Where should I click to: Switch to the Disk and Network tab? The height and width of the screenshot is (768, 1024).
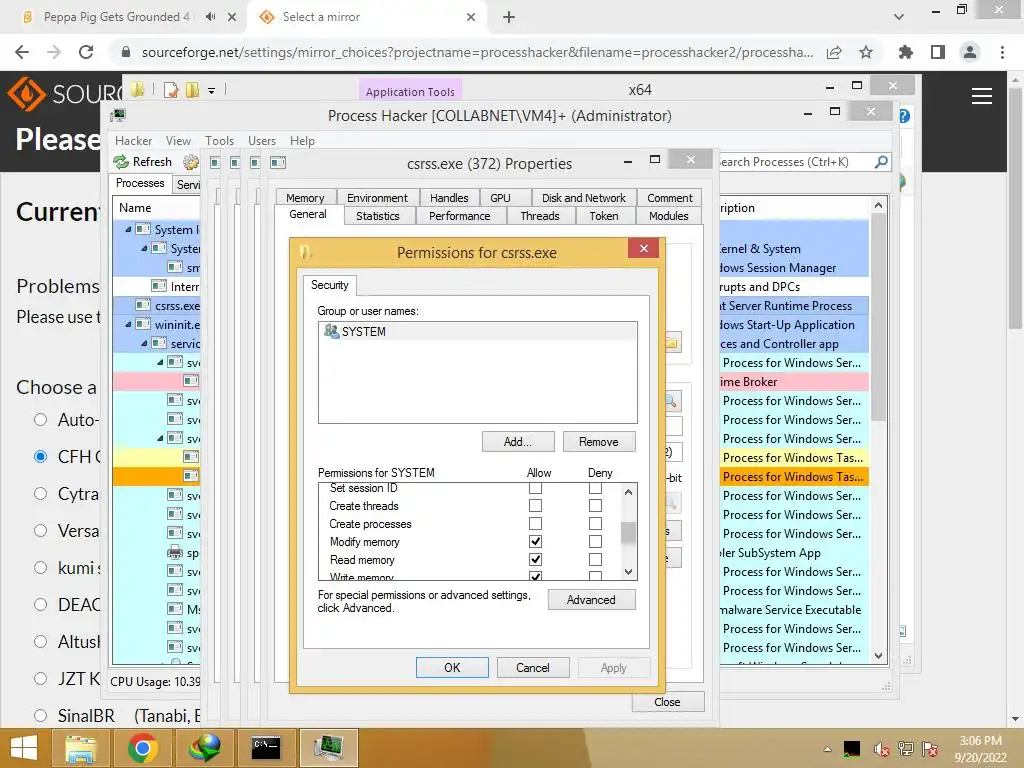(583, 198)
